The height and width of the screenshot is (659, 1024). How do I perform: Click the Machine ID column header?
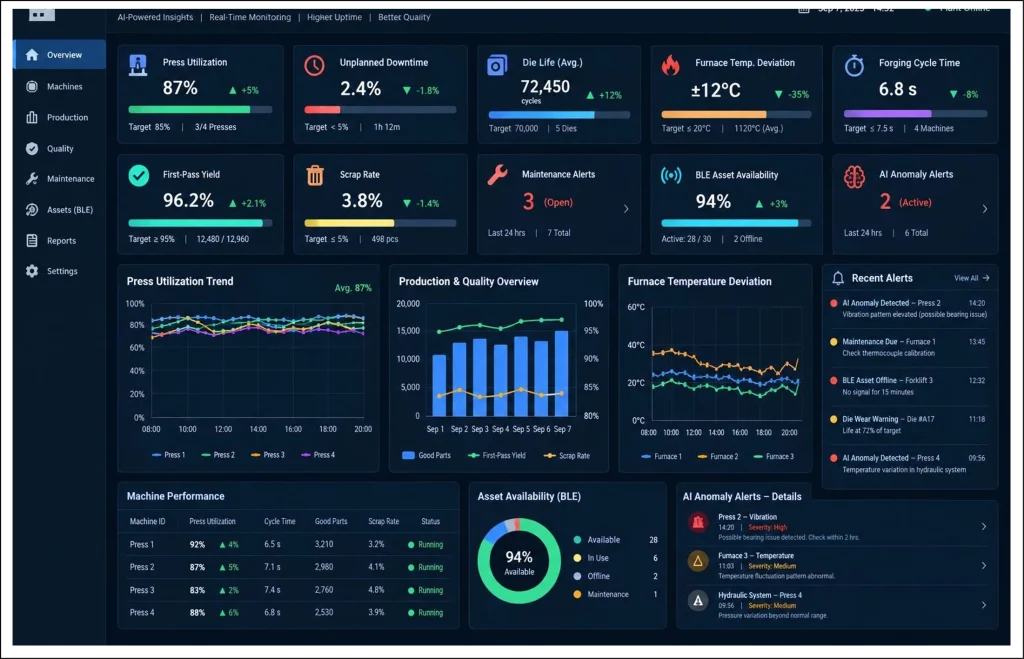coord(148,521)
